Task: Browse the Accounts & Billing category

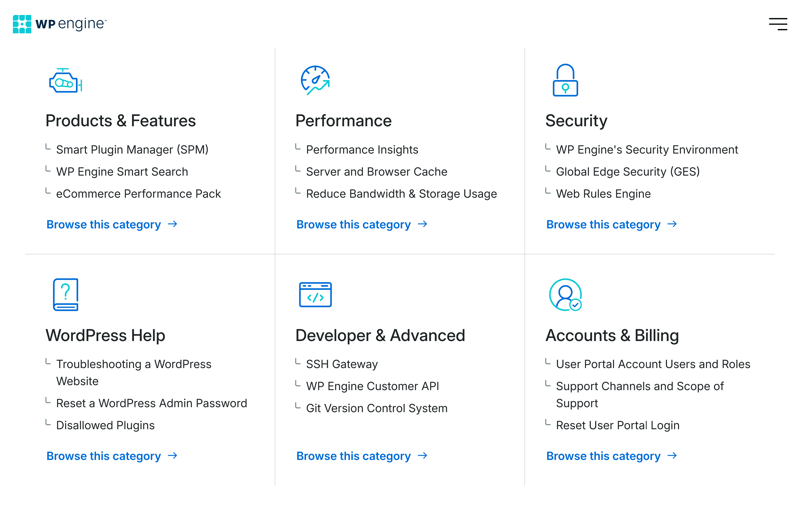Action: 612,456
